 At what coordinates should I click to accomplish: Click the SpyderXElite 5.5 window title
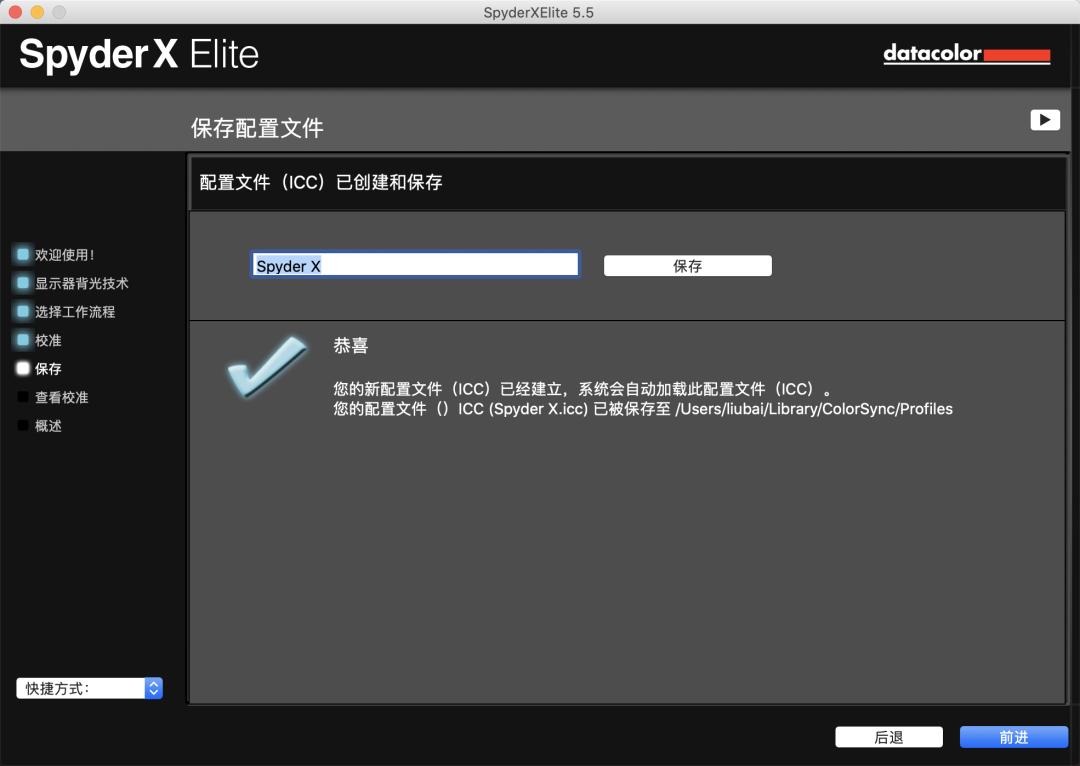tap(539, 12)
